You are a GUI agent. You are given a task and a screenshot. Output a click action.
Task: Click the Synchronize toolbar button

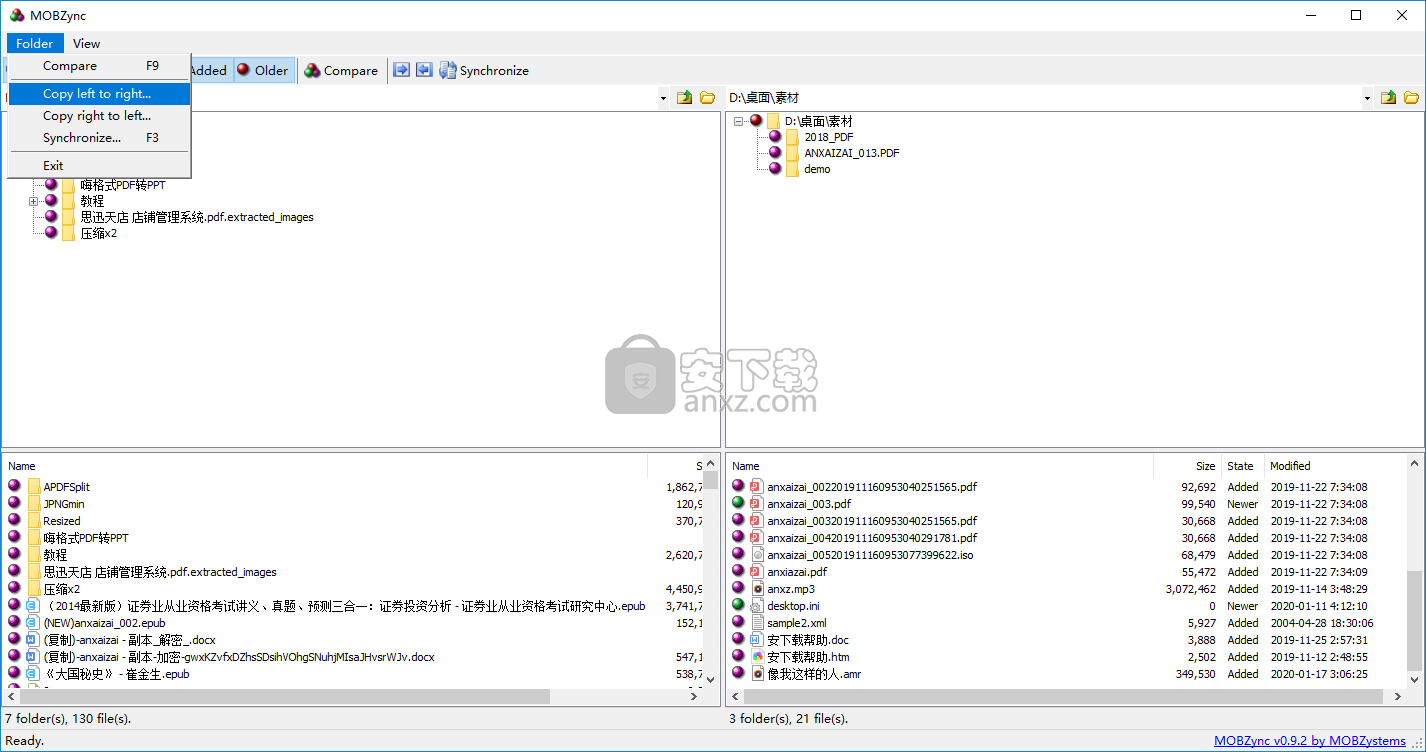(484, 71)
